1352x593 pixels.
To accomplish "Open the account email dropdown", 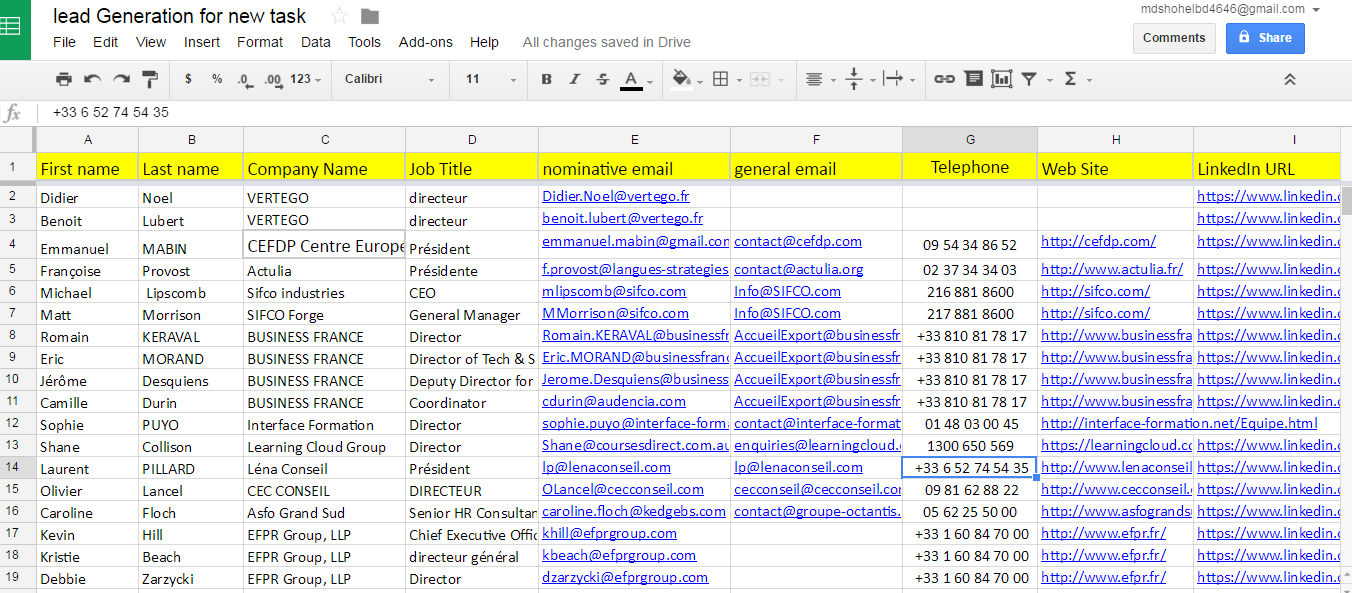I will (1230, 9).
